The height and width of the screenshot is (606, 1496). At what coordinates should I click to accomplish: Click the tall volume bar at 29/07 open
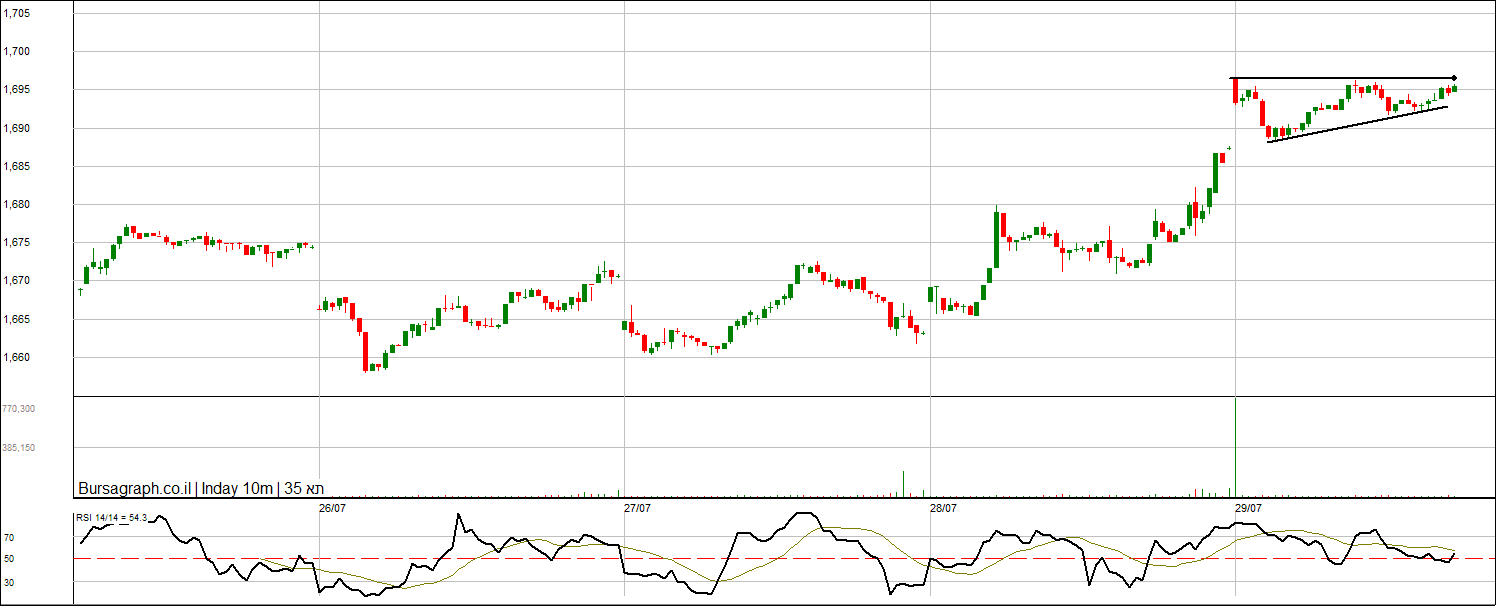pyautogui.click(x=1236, y=447)
